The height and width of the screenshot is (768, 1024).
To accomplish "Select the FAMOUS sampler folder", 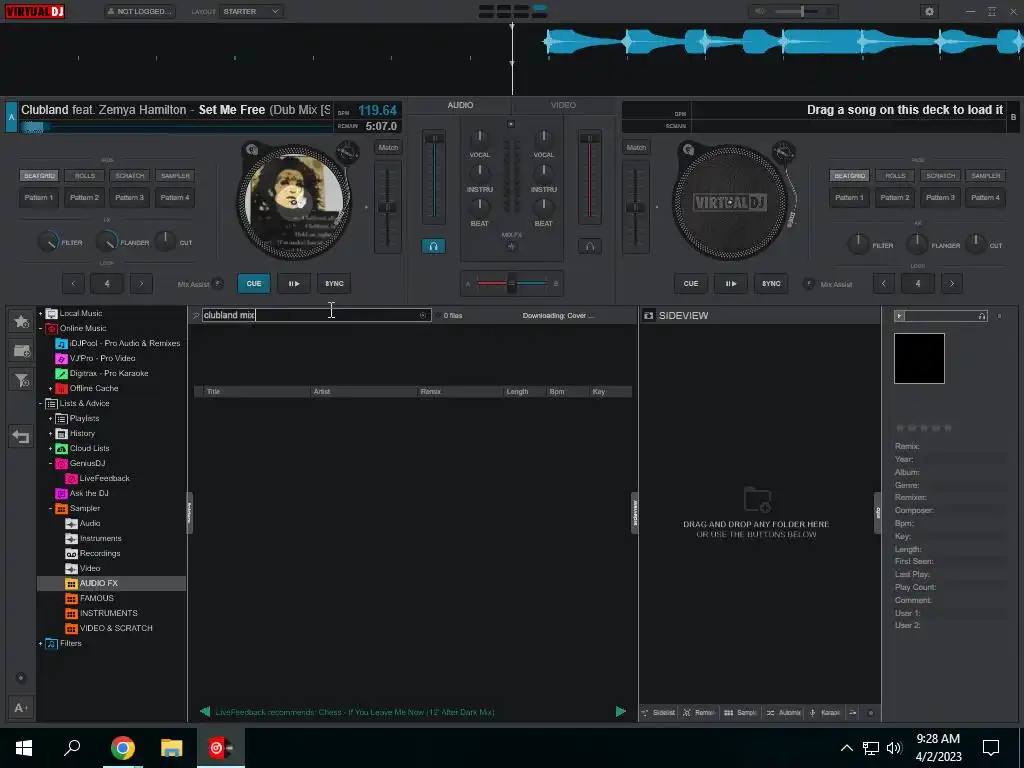I will [97, 598].
